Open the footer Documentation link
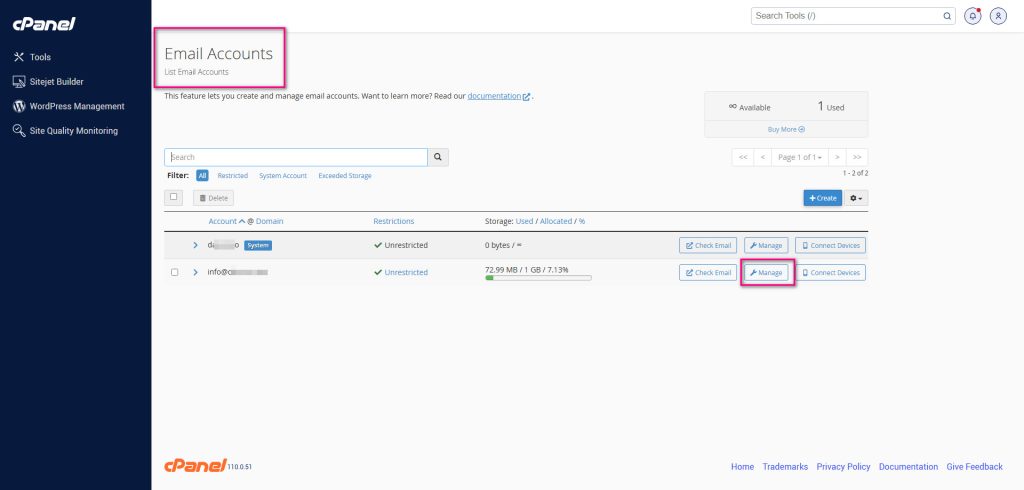The width and height of the screenshot is (1024, 490). (x=908, y=466)
